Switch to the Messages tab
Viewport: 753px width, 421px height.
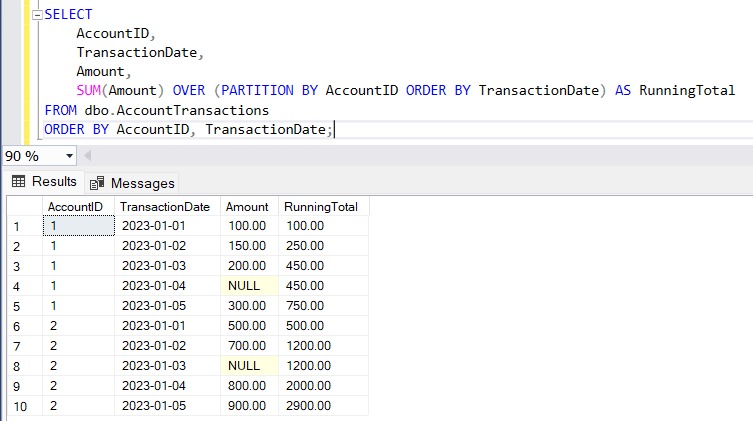(x=132, y=183)
